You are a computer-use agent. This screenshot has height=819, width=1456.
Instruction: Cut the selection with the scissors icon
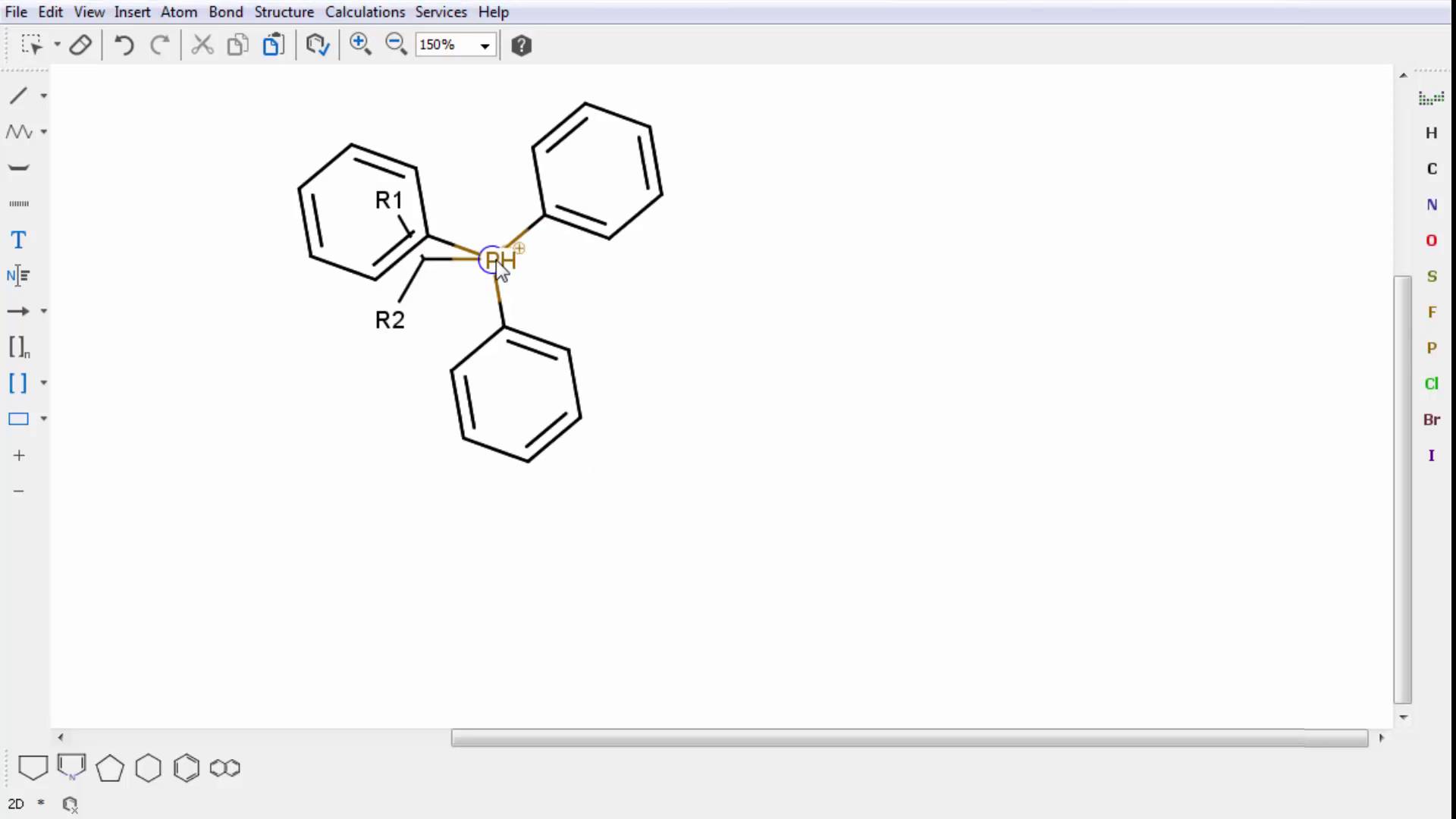pos(202,45)
